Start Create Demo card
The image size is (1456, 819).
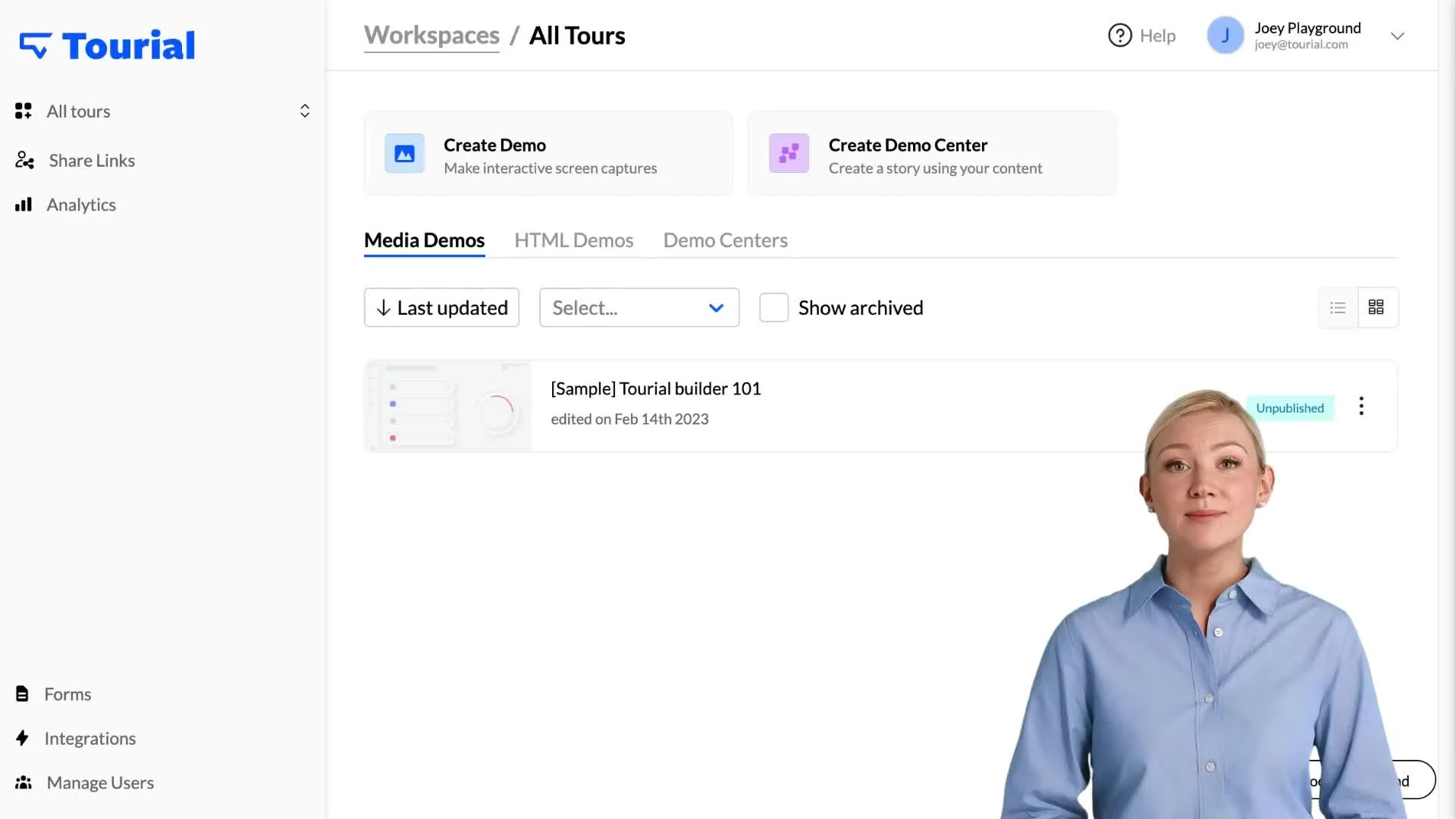[548, 154]
